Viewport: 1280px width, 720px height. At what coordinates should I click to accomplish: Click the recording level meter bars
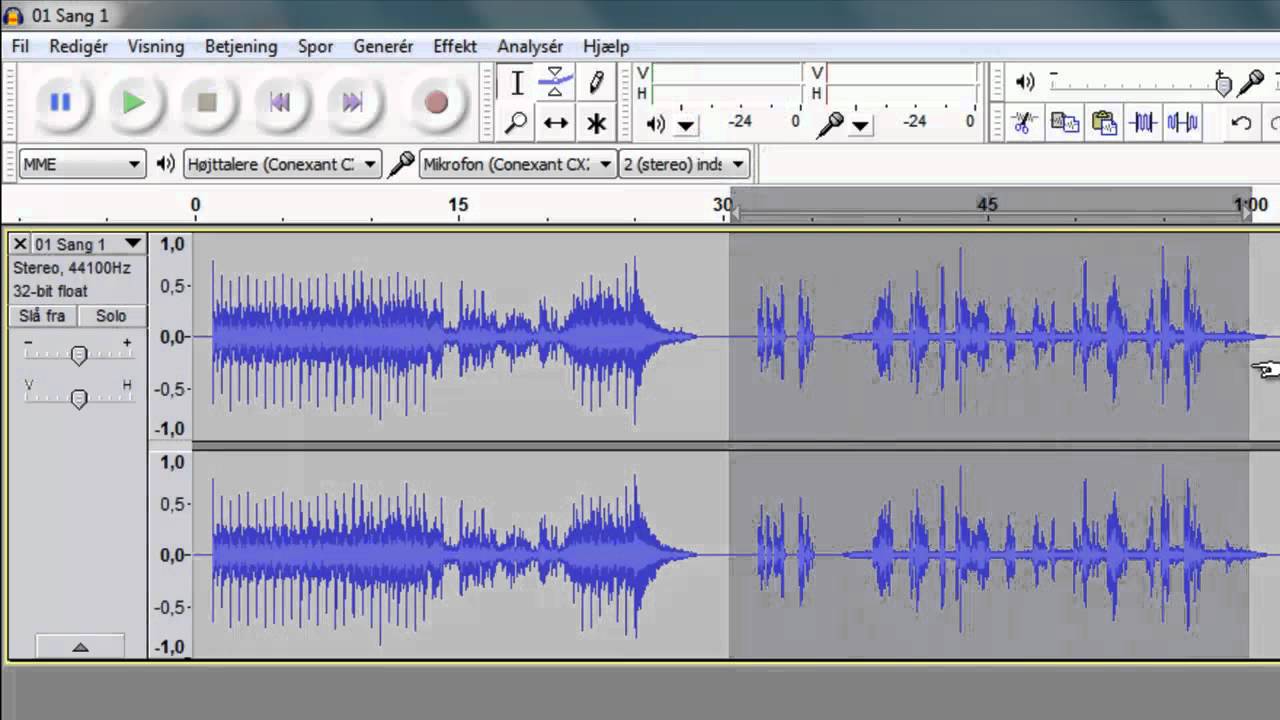pos(902,83)
